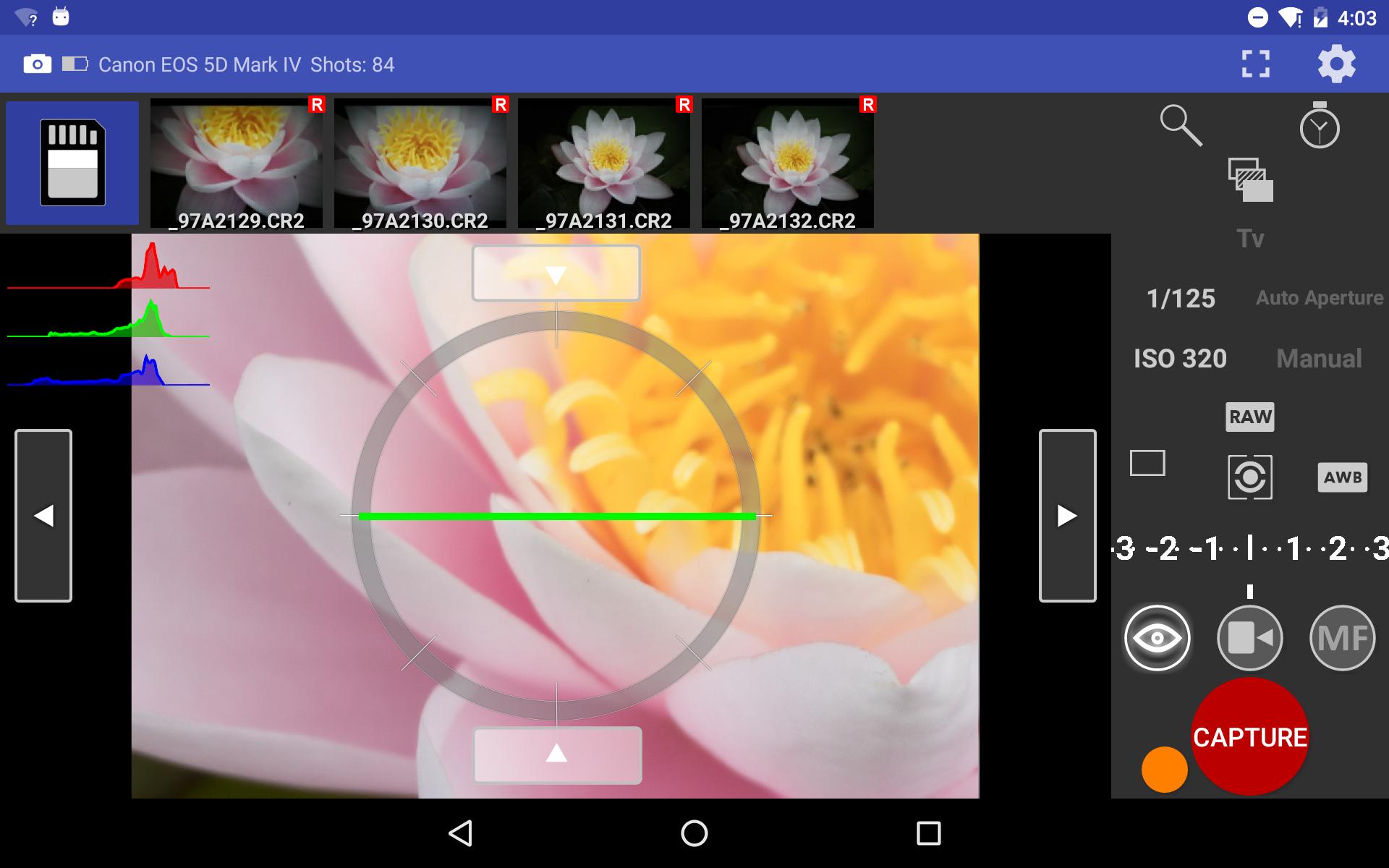Open the bracketing stacked images icon
The image size is (1389, 868).
(x=1250, y=180)
